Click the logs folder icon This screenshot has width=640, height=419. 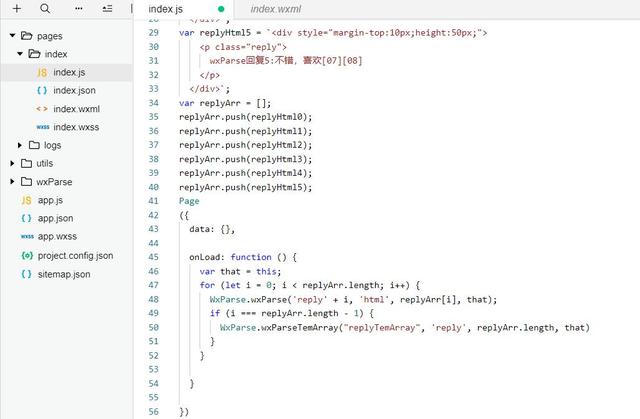pos(34,145)
